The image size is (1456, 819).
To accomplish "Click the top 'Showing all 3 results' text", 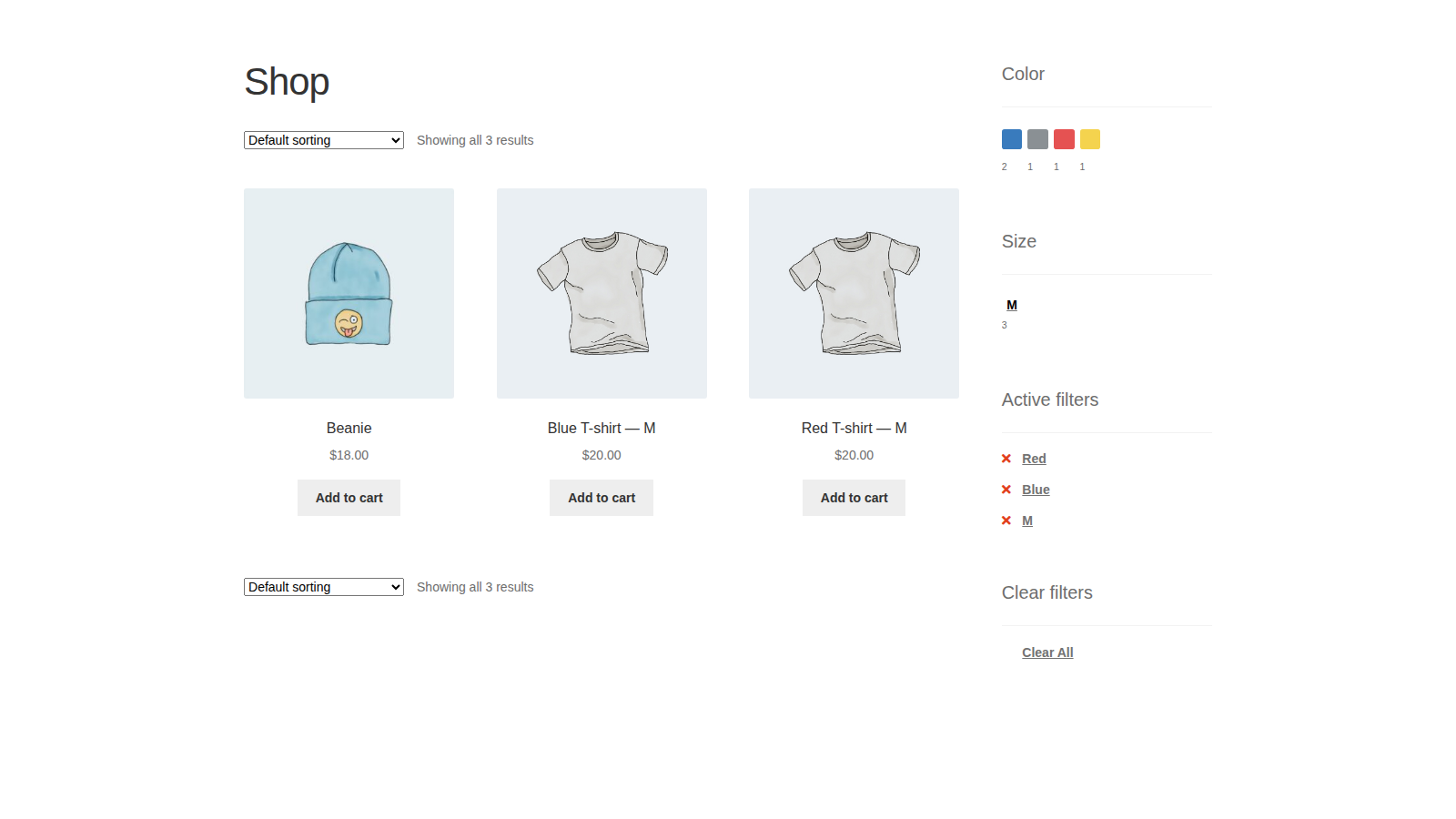I will (475, 140).
